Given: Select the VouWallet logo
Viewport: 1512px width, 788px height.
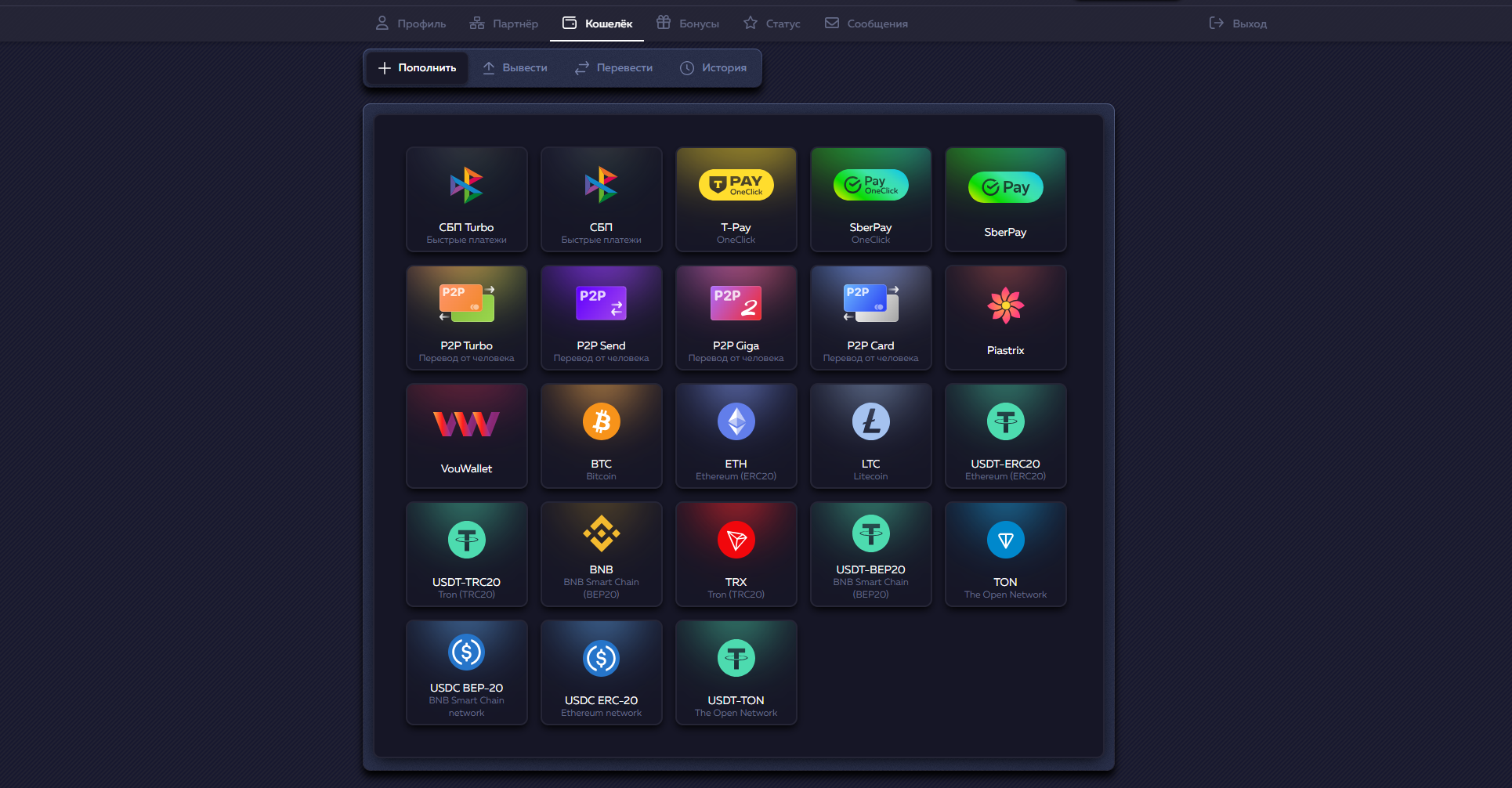Looking at the screenshot, I should tap(467, 424).
